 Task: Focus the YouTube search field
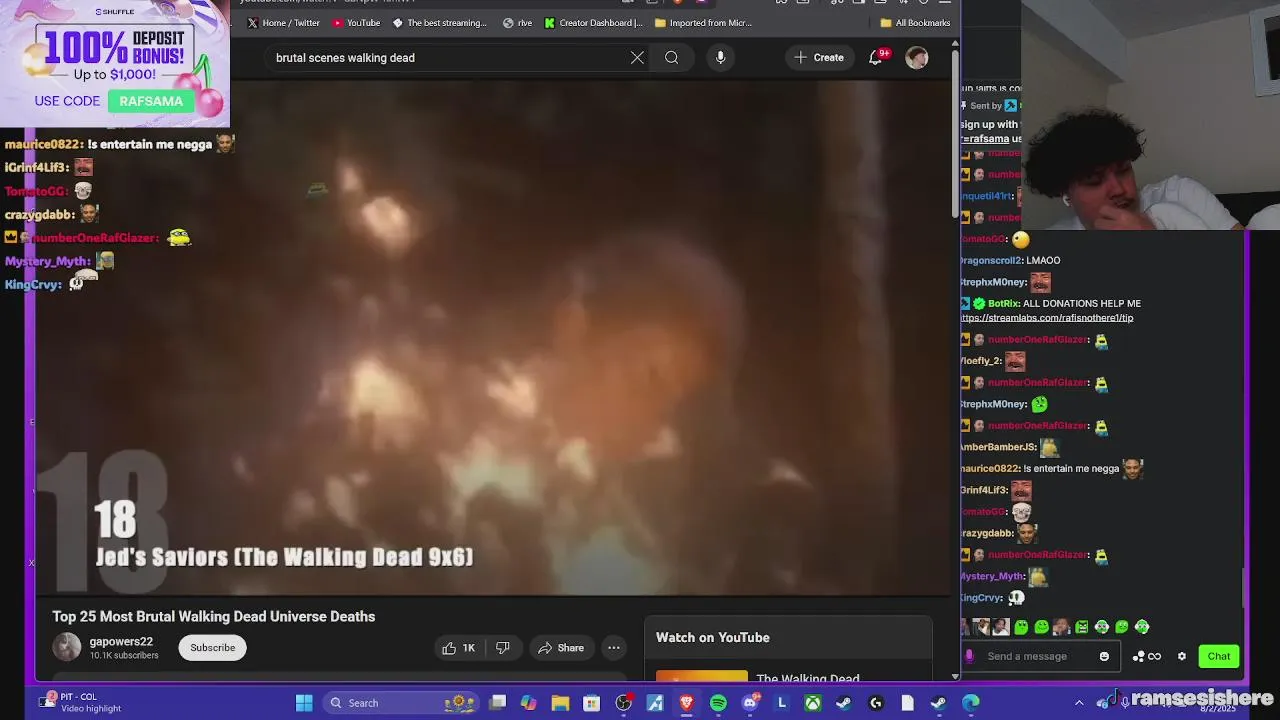pos(450,58)
